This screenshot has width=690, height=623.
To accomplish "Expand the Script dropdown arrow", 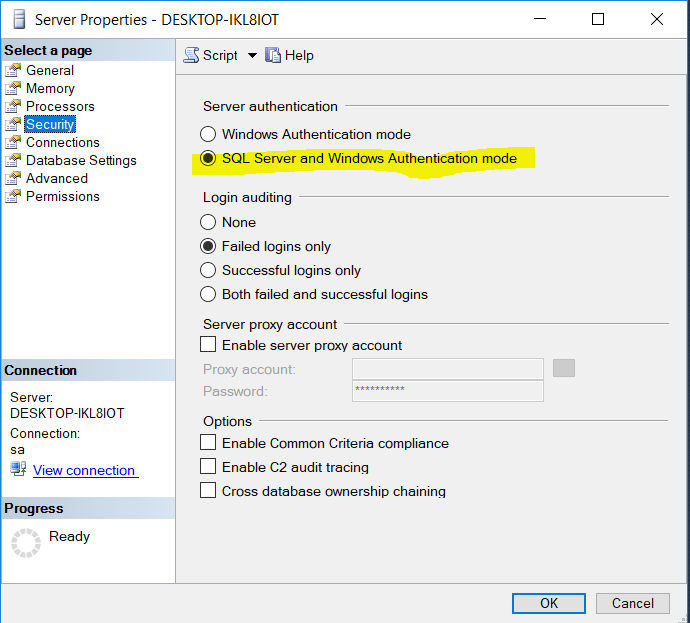I will coord(252,55).
